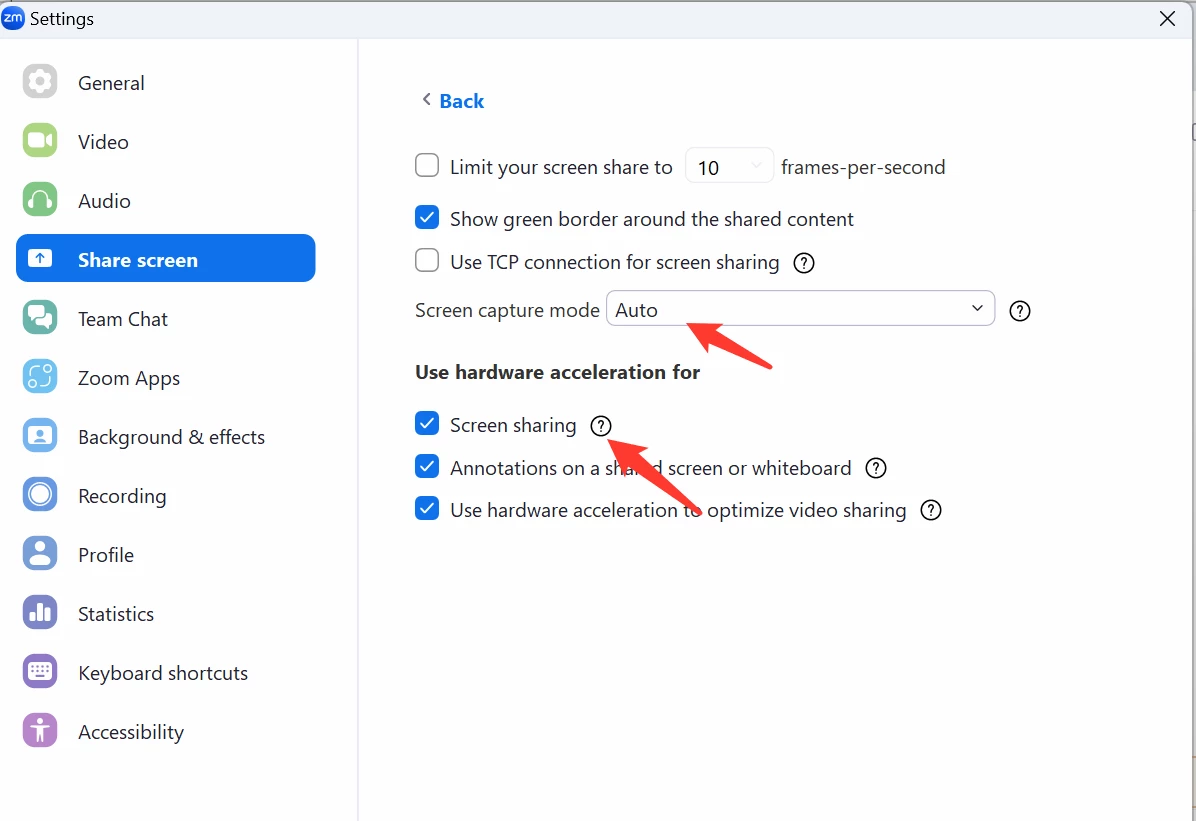Image resolution: width=1196 pixels, height=821 pixels.
Task: Click help icon beside Annotations on shared screen
Action: (x=876, y=468)
